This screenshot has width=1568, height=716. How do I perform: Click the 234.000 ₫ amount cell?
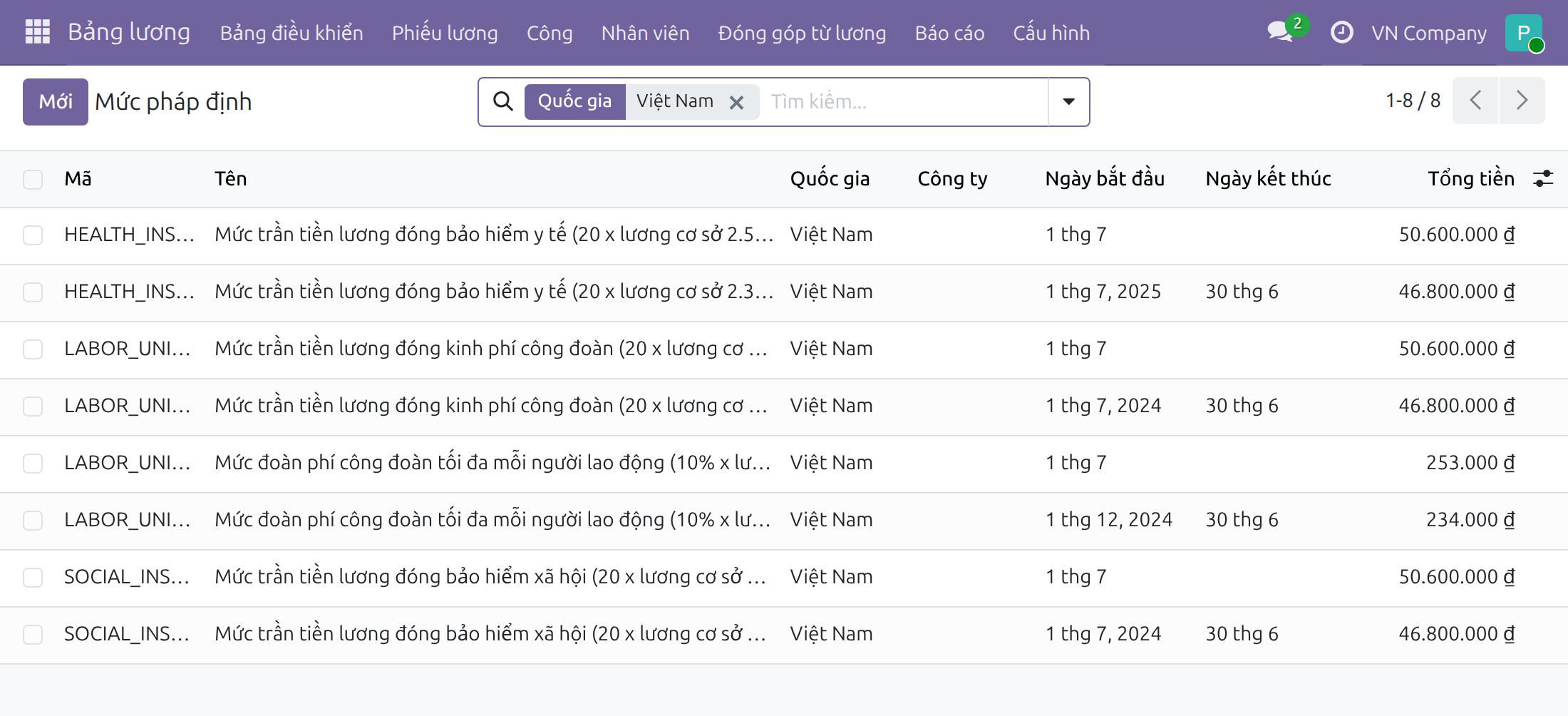pyautogui.click(x=1470, y=520)
